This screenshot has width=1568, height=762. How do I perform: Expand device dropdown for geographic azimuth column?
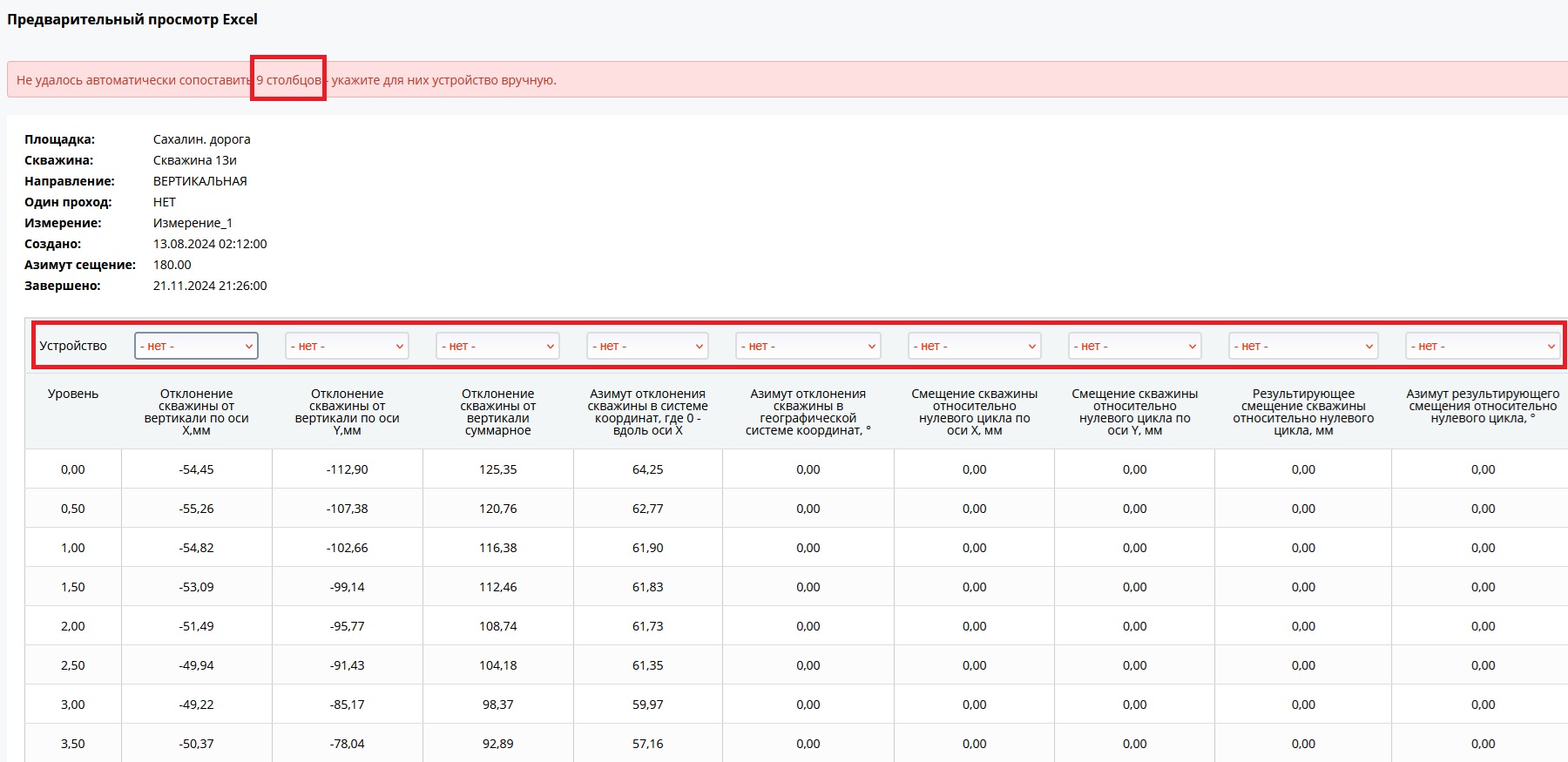tap(808, 347)
